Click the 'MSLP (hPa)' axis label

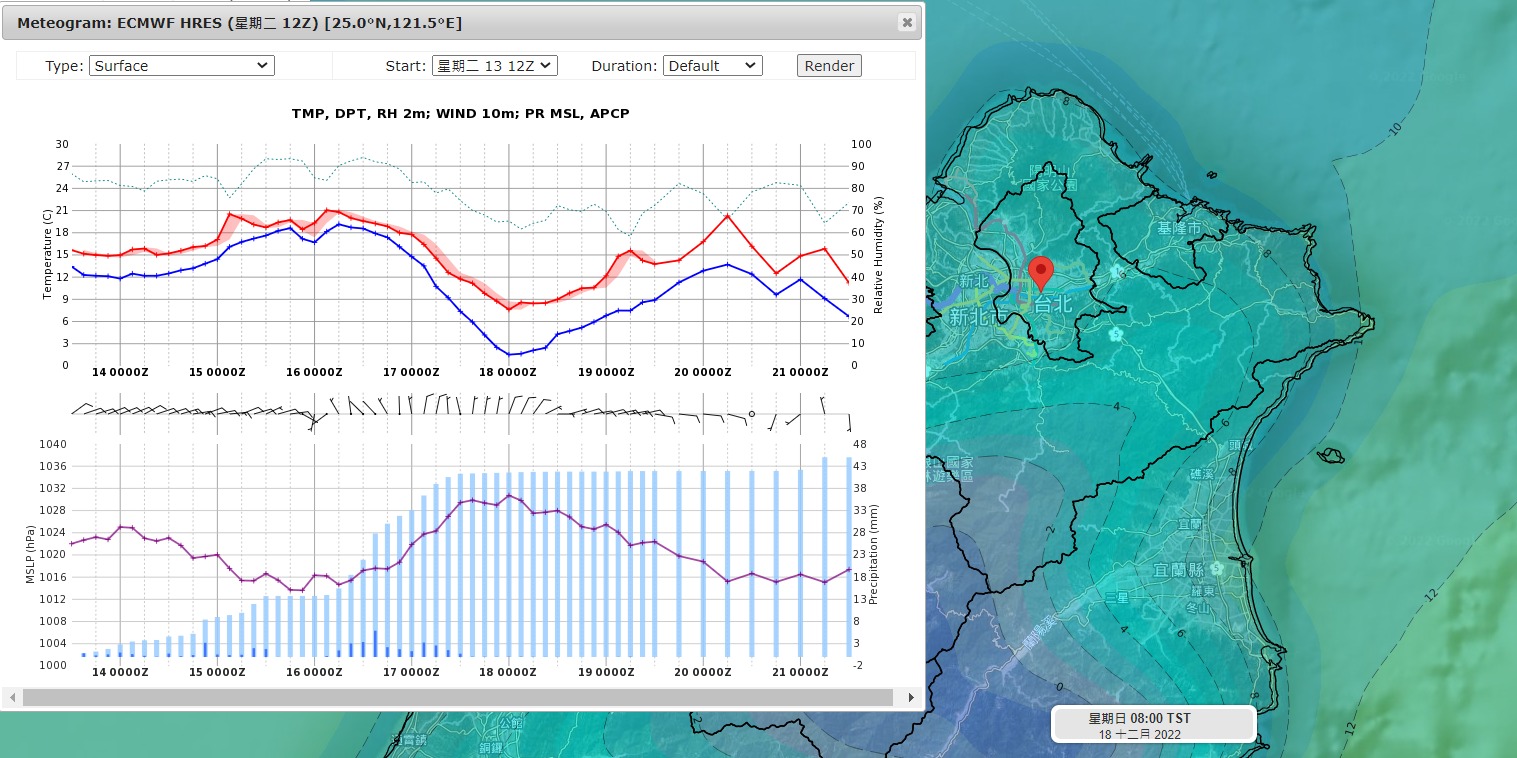29,555
